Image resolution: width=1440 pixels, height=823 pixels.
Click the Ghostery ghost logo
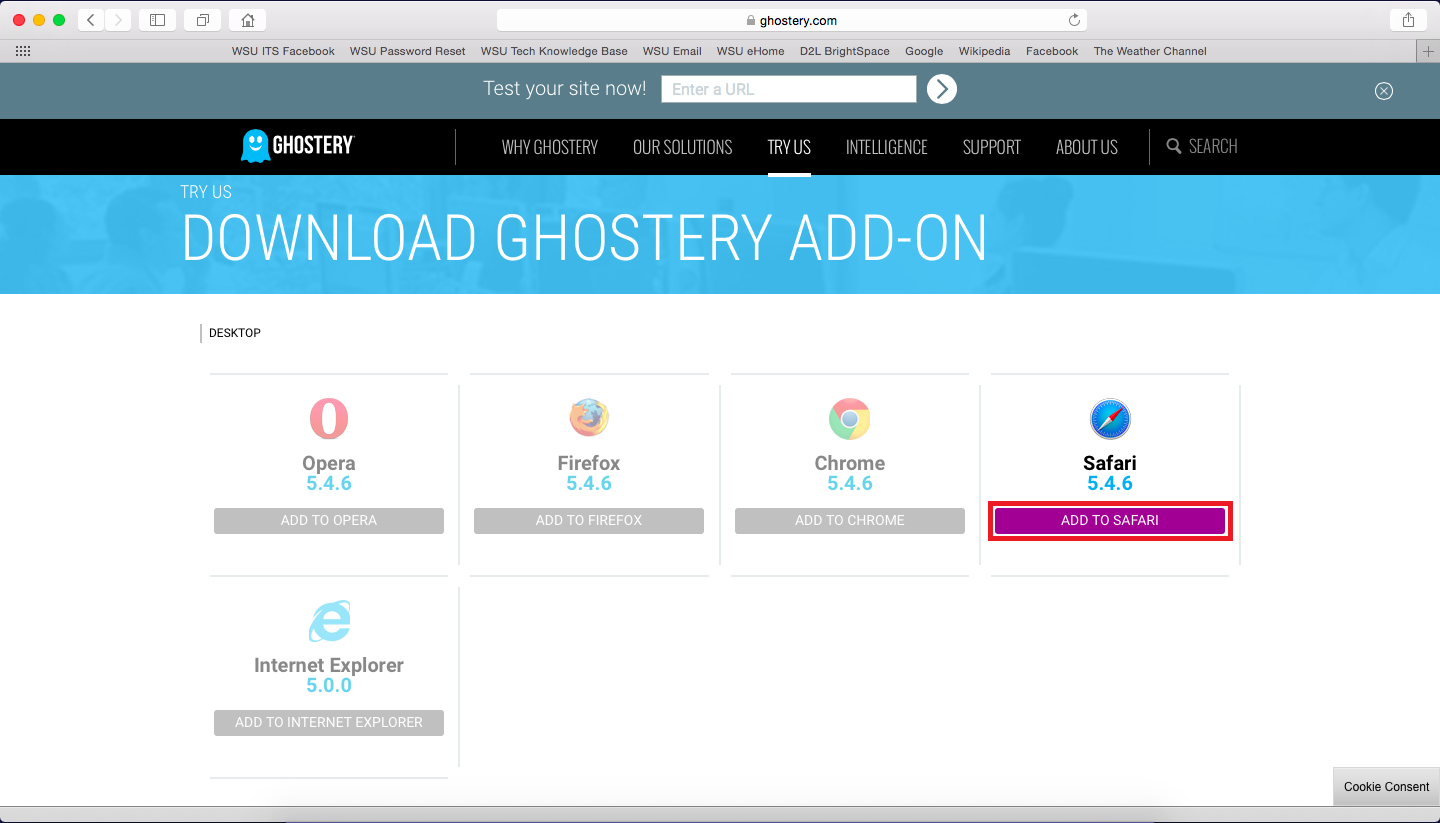coord(256,146)
